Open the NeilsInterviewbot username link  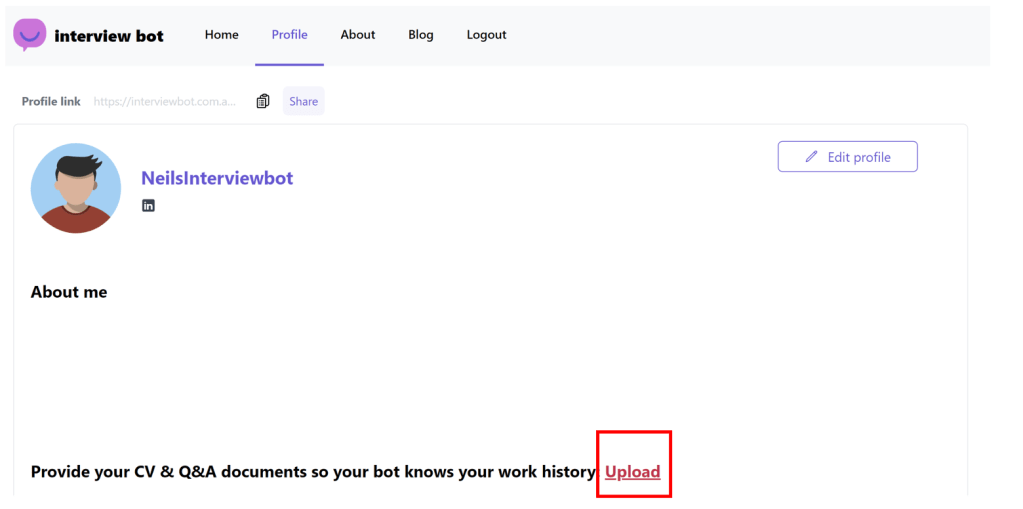click(217, 178)
